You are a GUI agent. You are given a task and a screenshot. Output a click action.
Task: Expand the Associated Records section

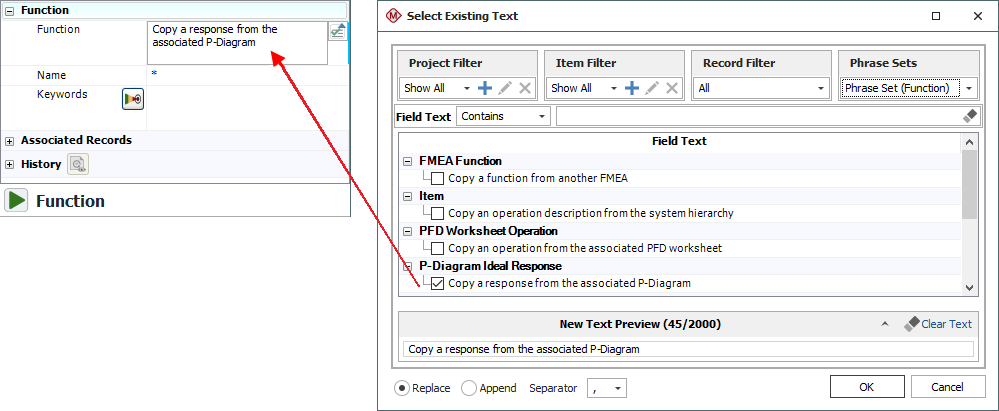coord(10,141)
